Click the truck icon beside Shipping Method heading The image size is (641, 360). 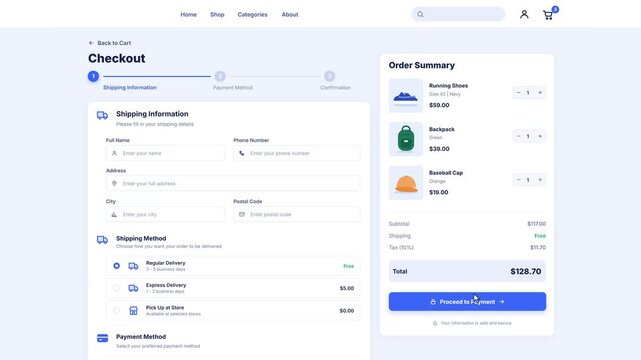102,239
